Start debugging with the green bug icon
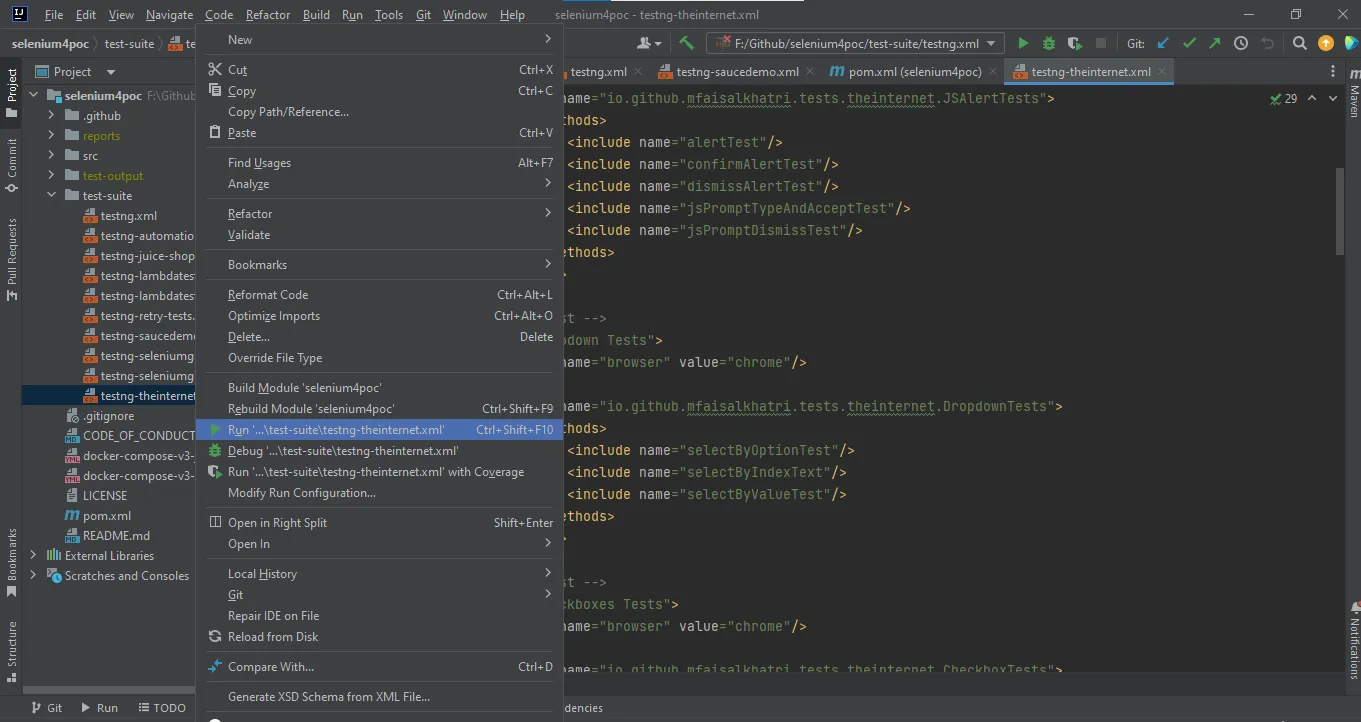Screen dimensions: 1361x722 pyautogui.click(x=1048, y=43)
